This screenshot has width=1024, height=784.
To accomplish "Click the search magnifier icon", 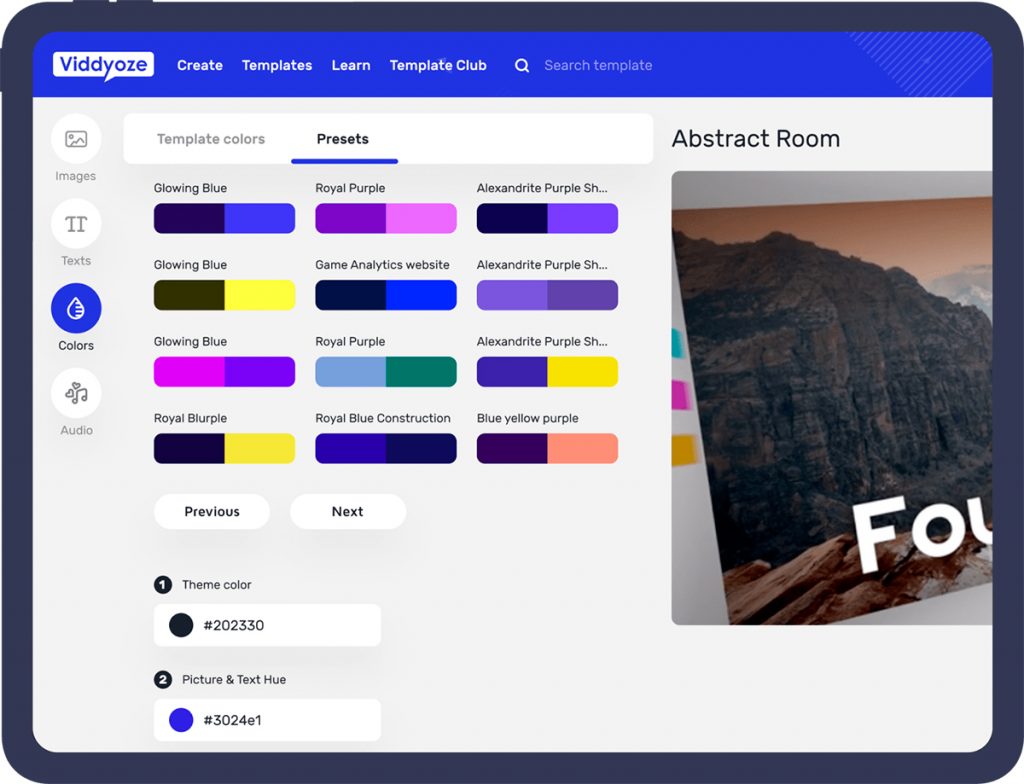I will pos(522,64).
